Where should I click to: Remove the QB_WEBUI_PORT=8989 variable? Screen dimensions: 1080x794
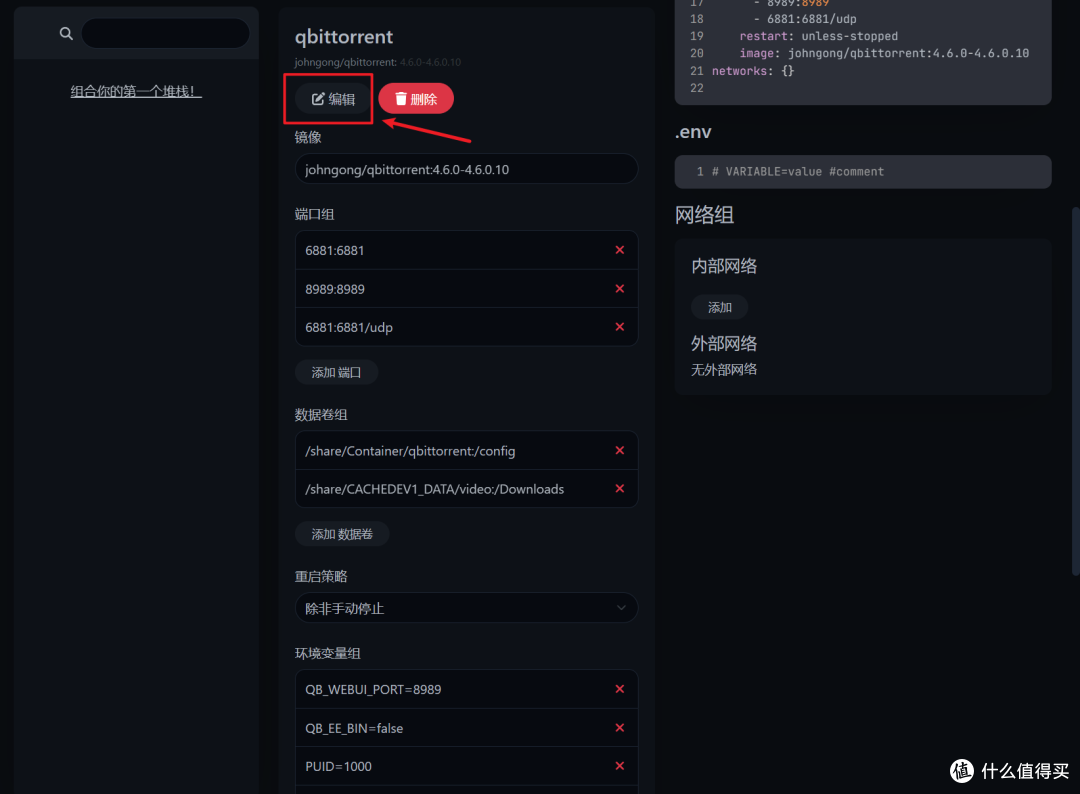pos(620,689)
